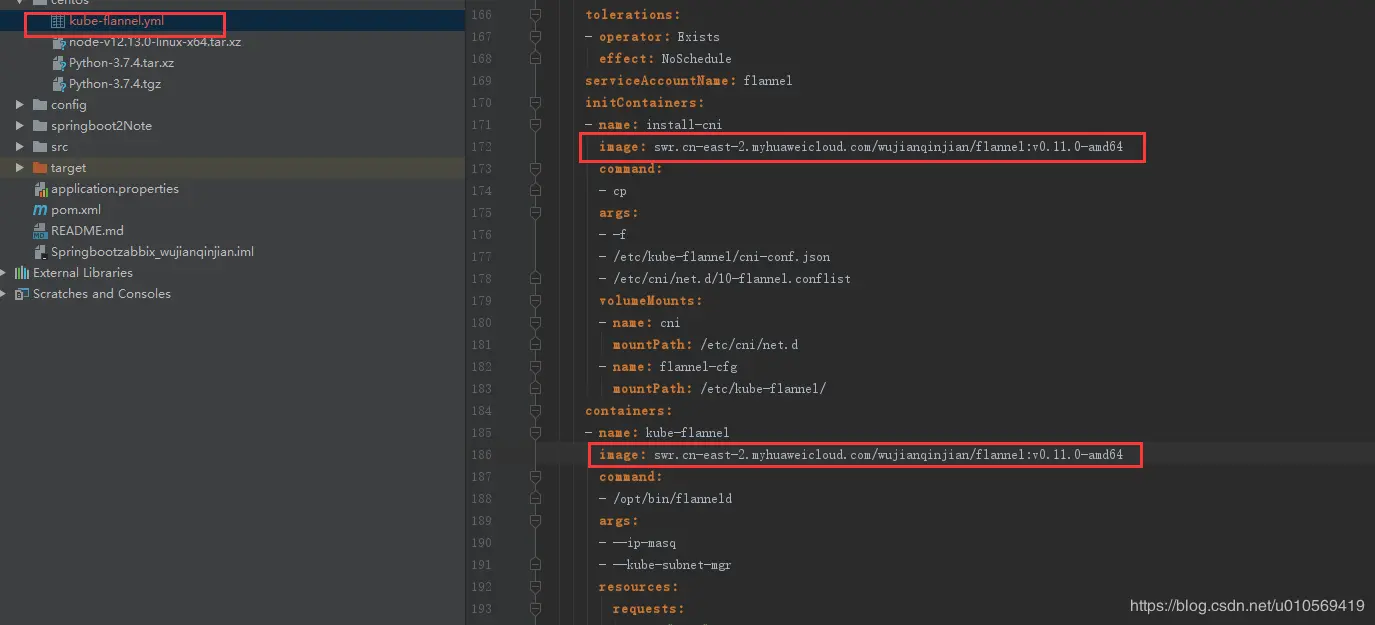Click the 'mountPath: /etc/kube-flannel/' line

[x=719, y=389]
